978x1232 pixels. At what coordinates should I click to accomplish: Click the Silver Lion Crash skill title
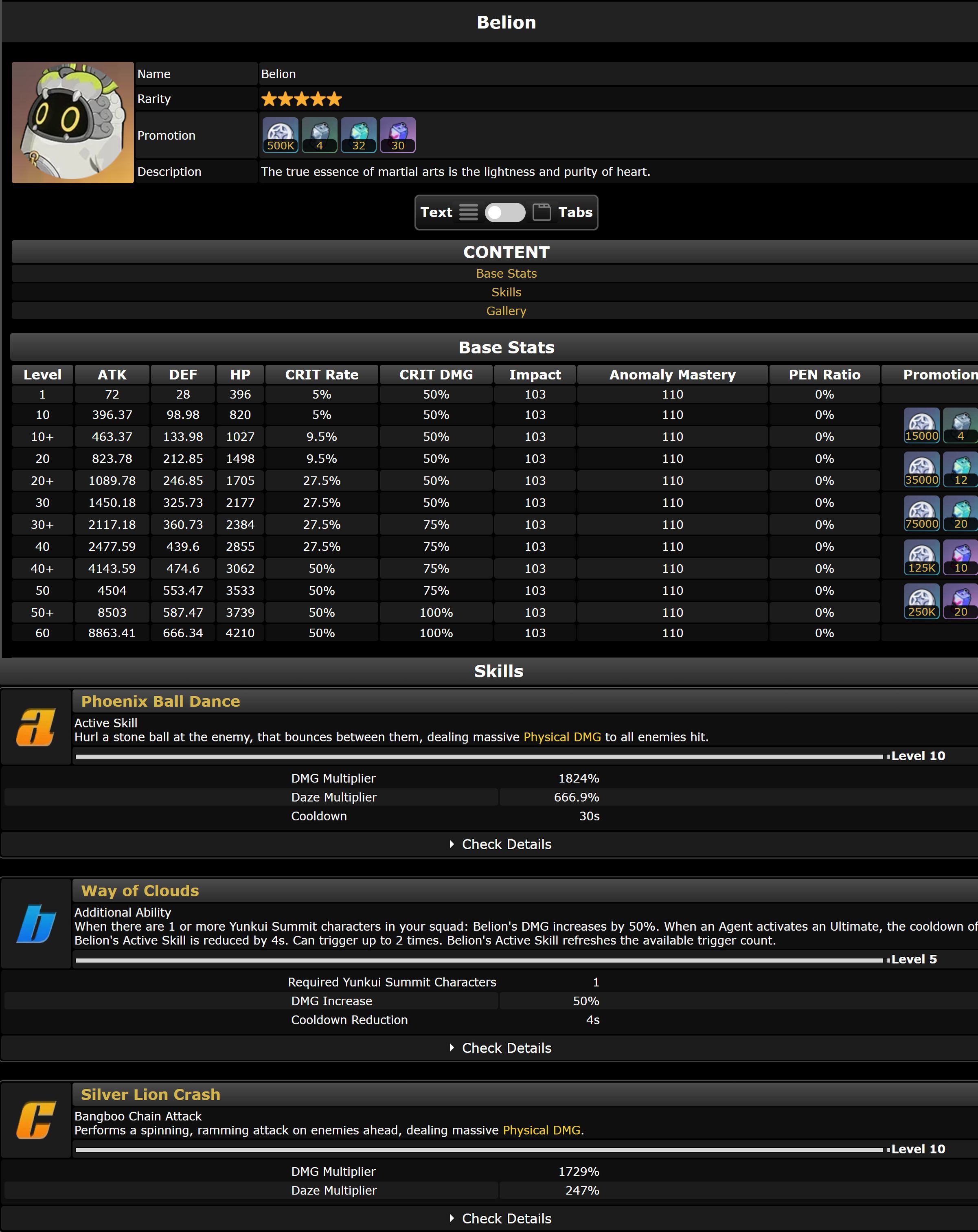pos(150,1094)
